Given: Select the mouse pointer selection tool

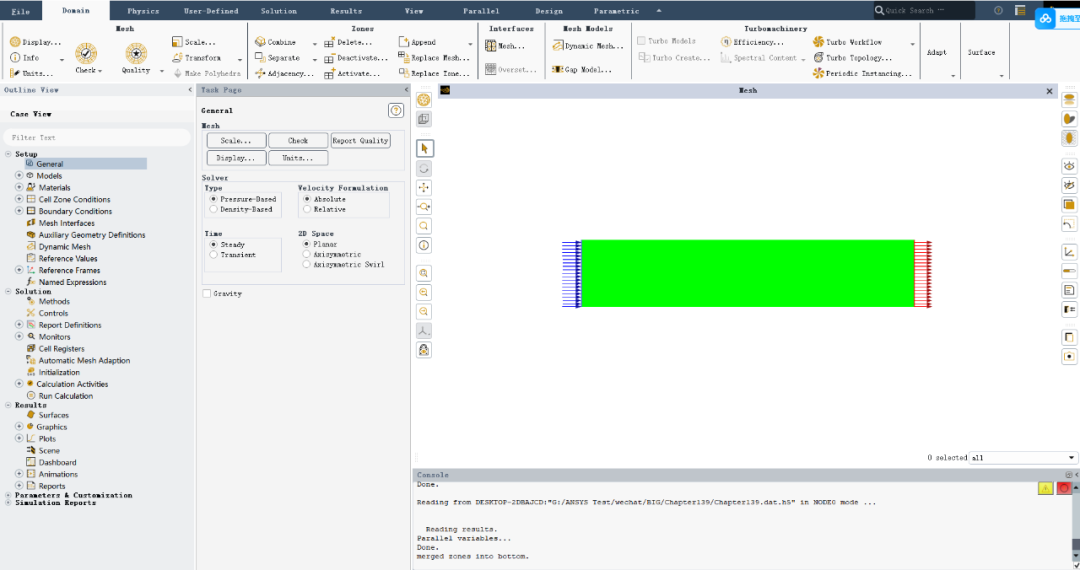Looking at the screenshot, I should pyautogui.click(x=424, y=149).
